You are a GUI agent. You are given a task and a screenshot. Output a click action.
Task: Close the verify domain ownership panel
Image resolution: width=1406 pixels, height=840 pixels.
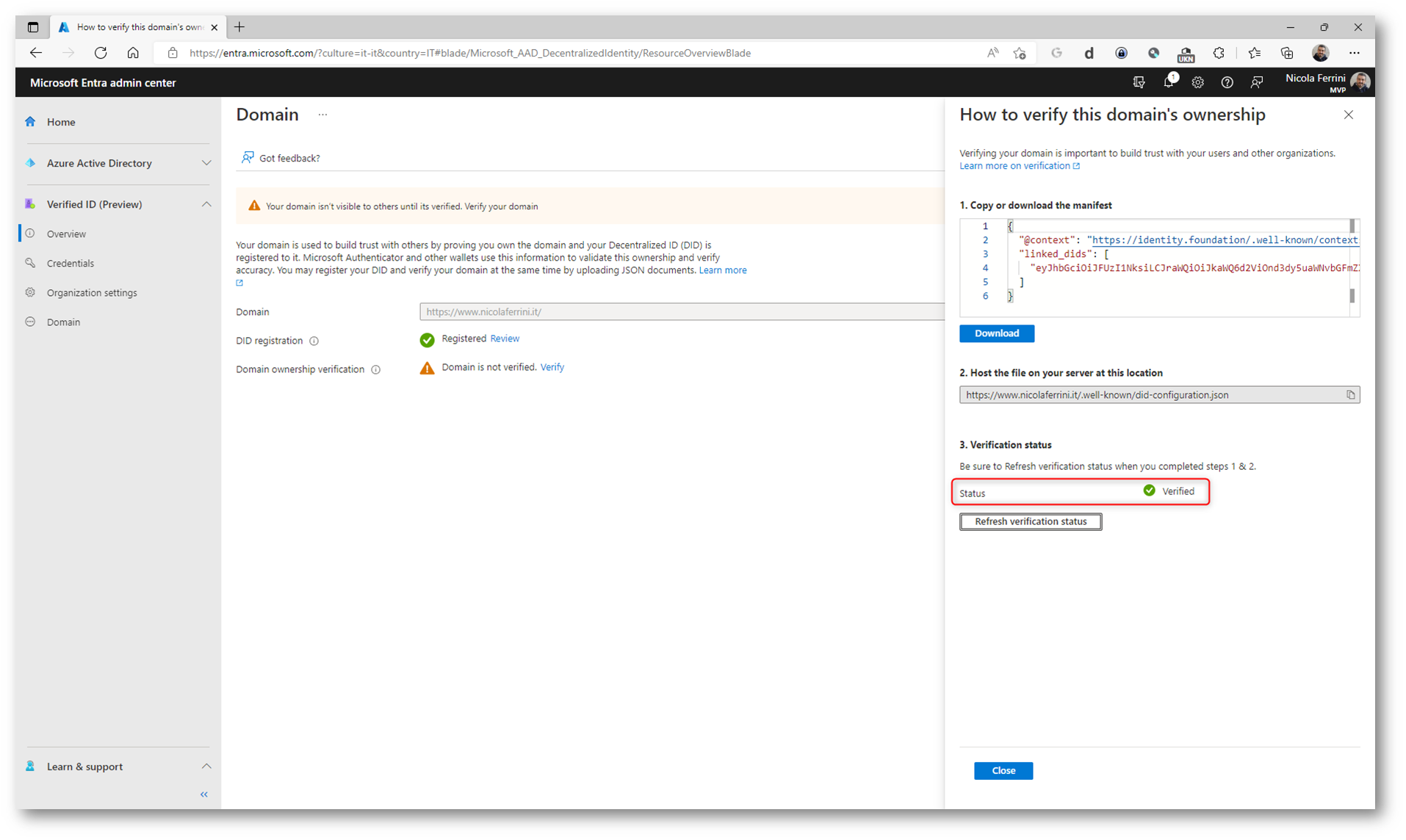(1349, 115)
